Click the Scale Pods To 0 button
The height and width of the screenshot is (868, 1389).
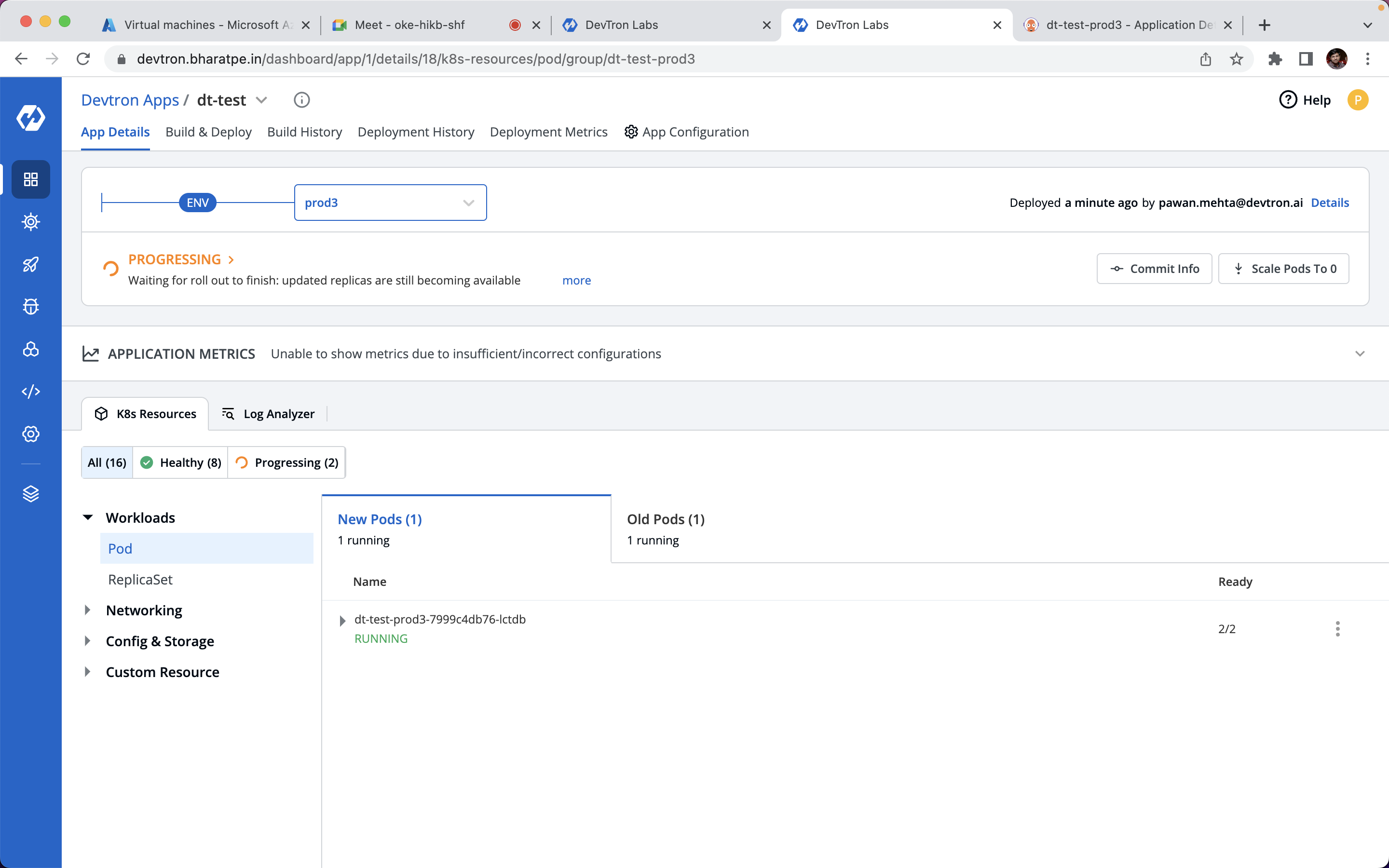click(1283, 269)
